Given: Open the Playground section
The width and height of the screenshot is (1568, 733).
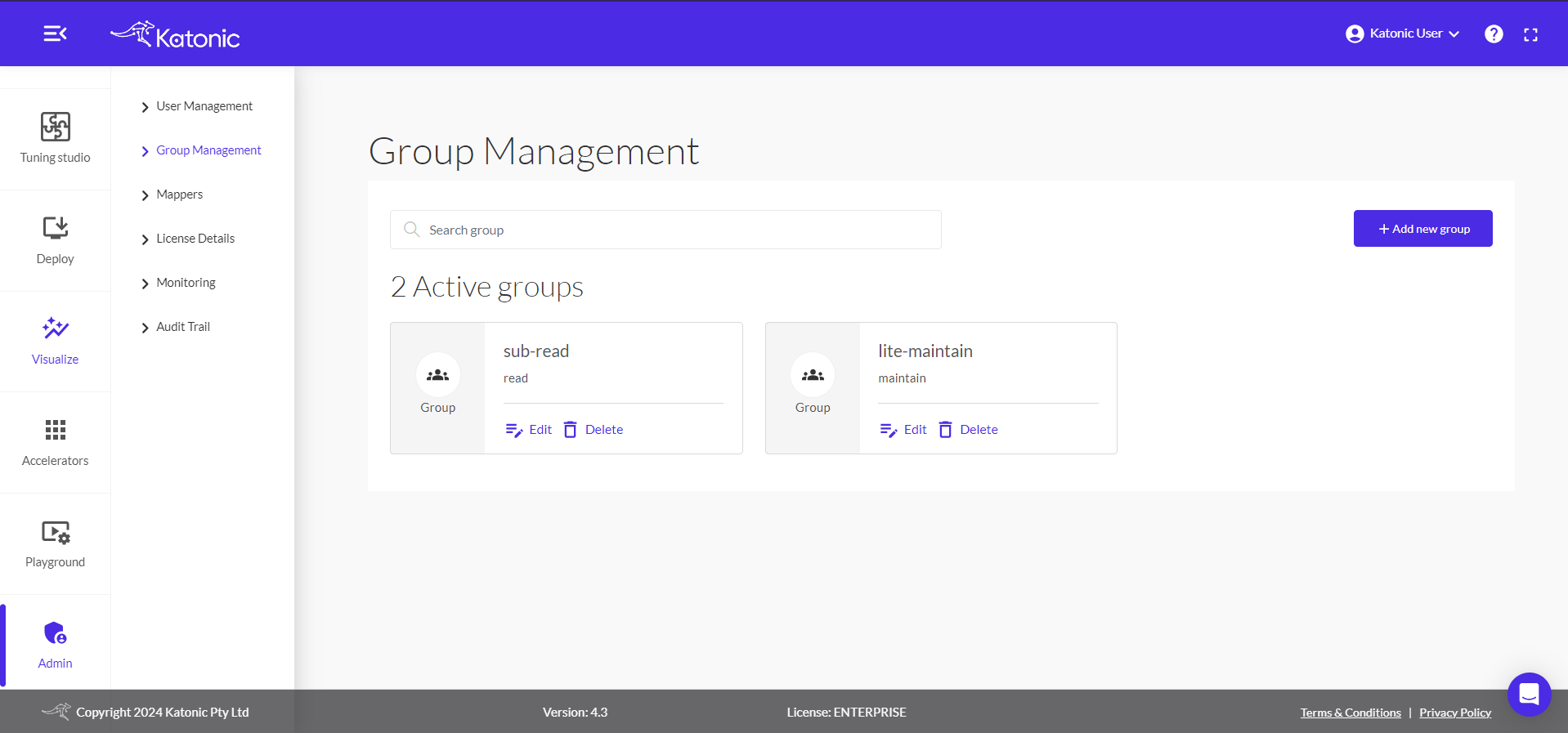Looking at the screenshot, I should [55, 544].
